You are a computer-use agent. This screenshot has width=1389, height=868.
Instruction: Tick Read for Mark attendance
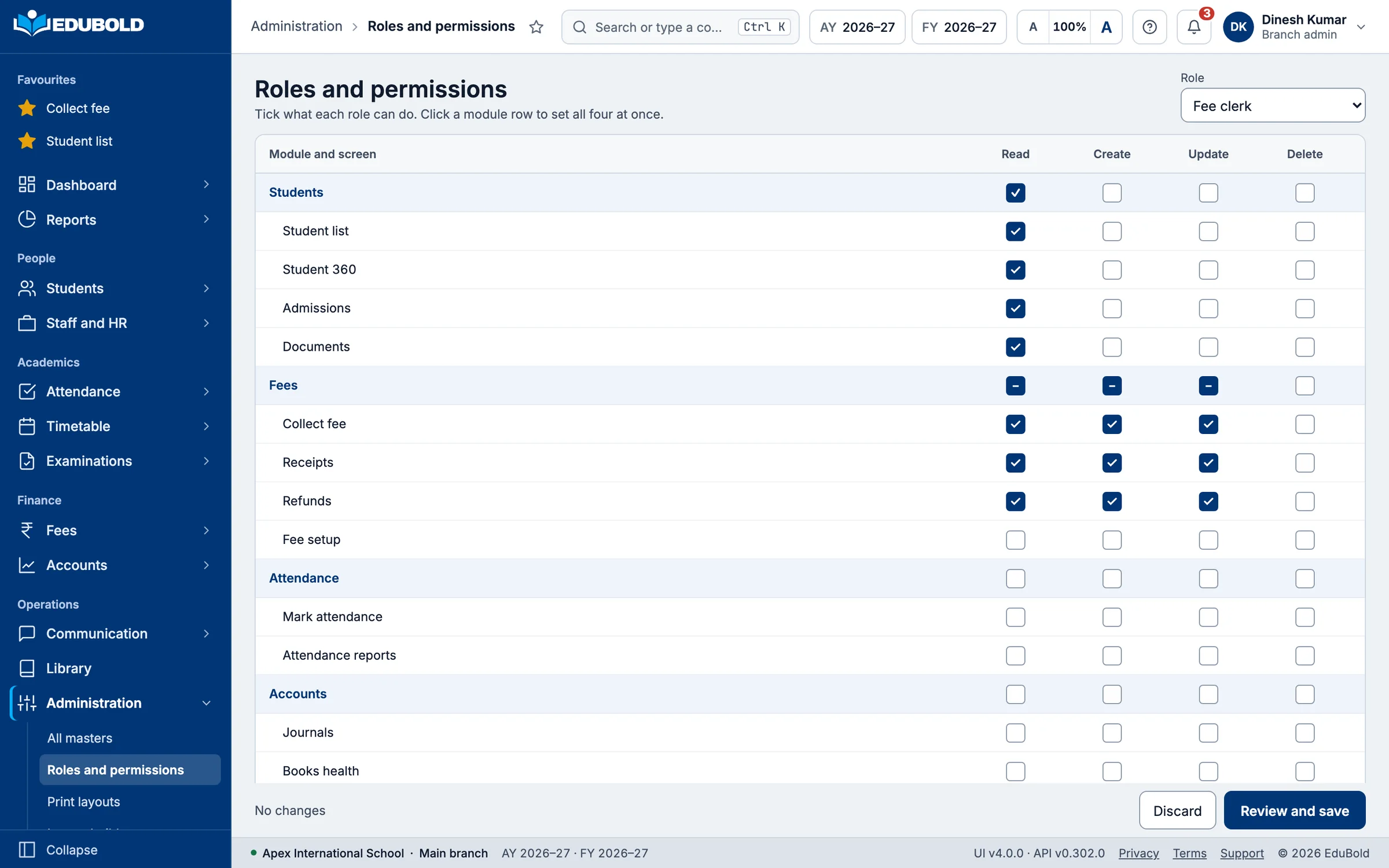coord(1015,617)
